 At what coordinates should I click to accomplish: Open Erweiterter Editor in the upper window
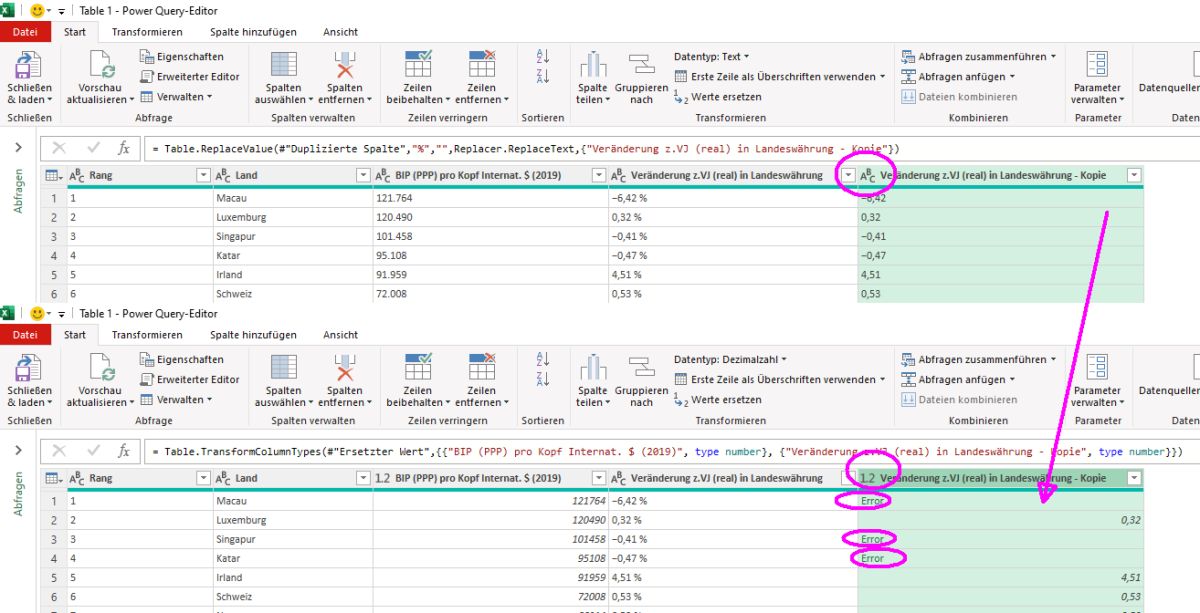click(x=190, y=76)
